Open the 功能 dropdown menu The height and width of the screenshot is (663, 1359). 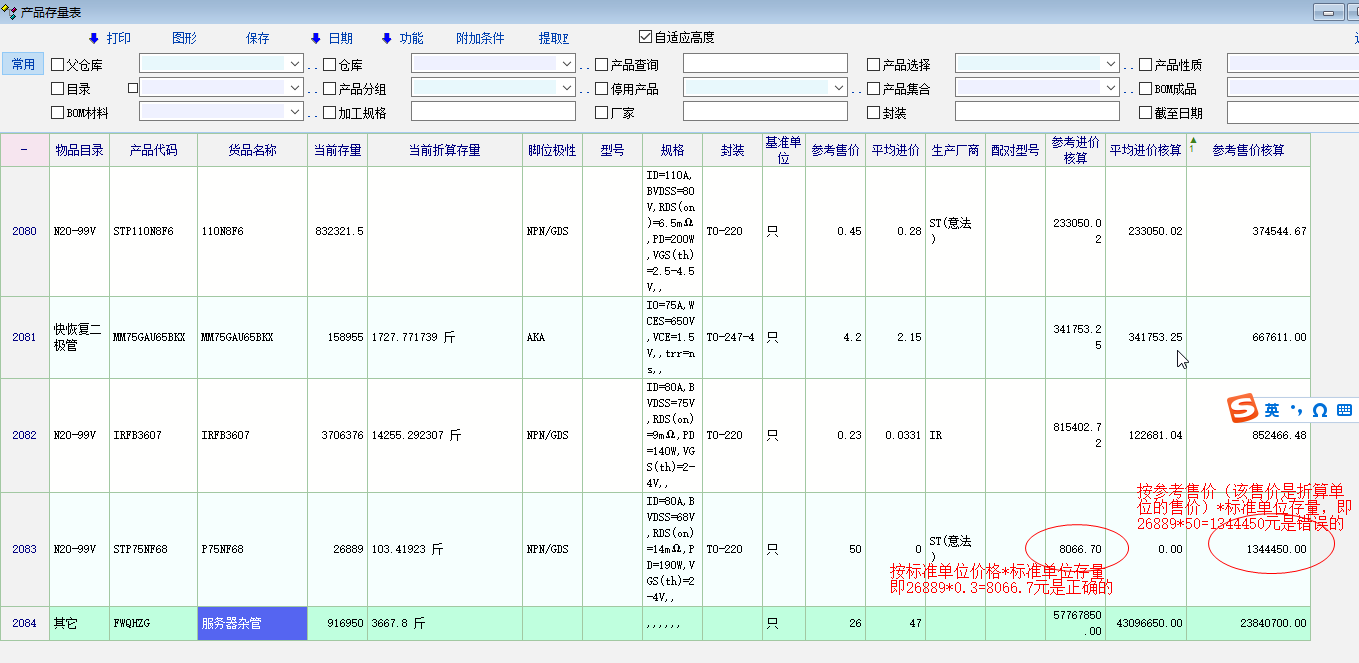point(403,38)
